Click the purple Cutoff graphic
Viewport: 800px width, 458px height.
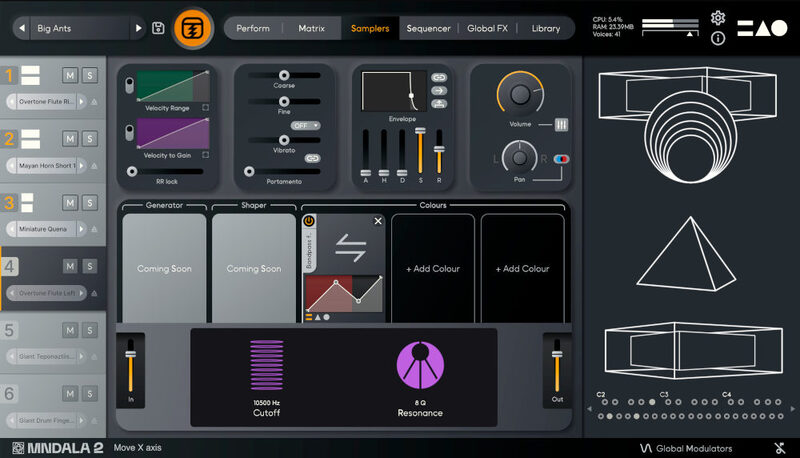pyautogui.click(x=266, y=365)
